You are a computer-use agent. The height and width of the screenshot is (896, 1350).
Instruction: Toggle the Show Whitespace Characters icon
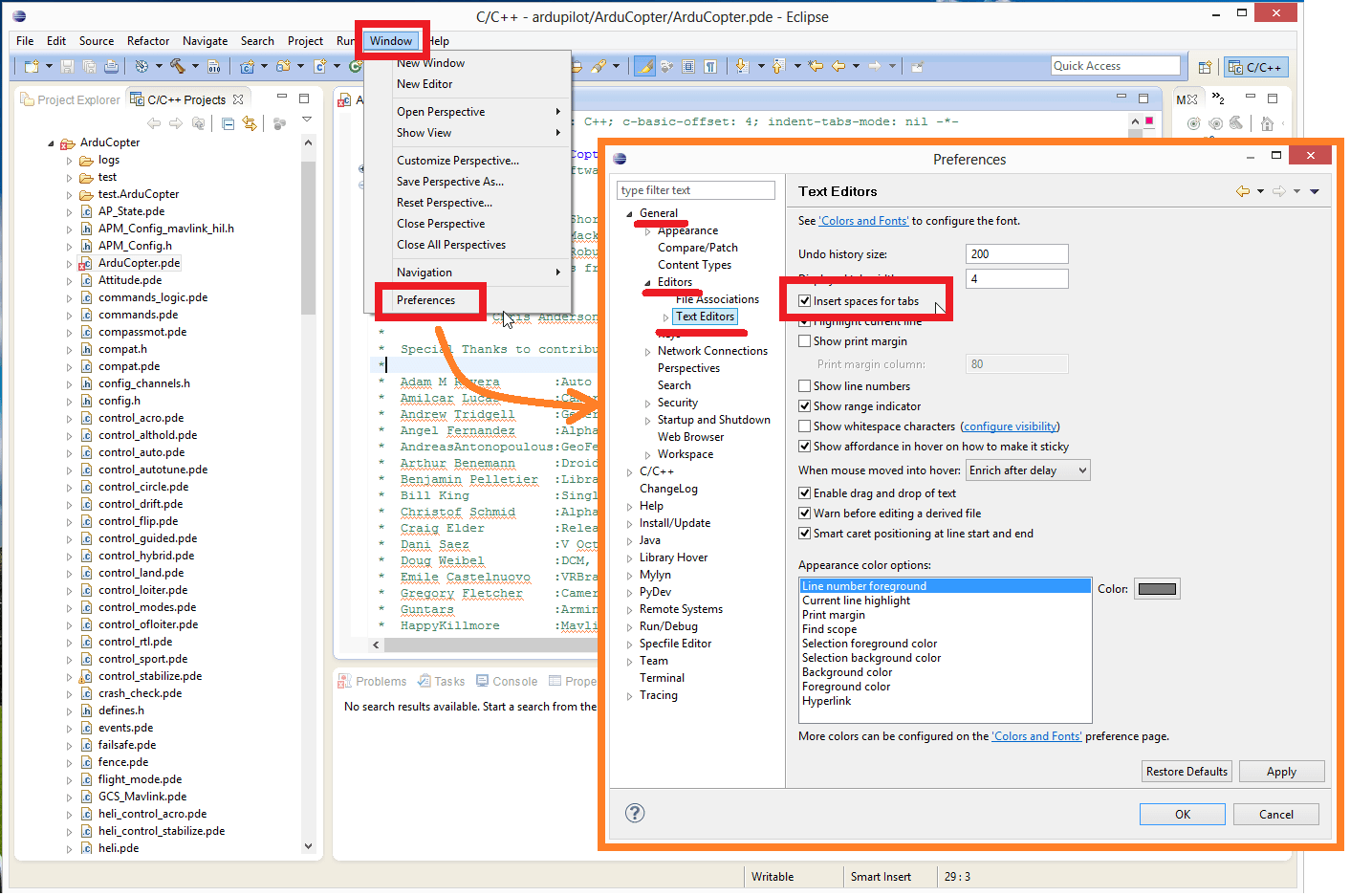[710, 66]
